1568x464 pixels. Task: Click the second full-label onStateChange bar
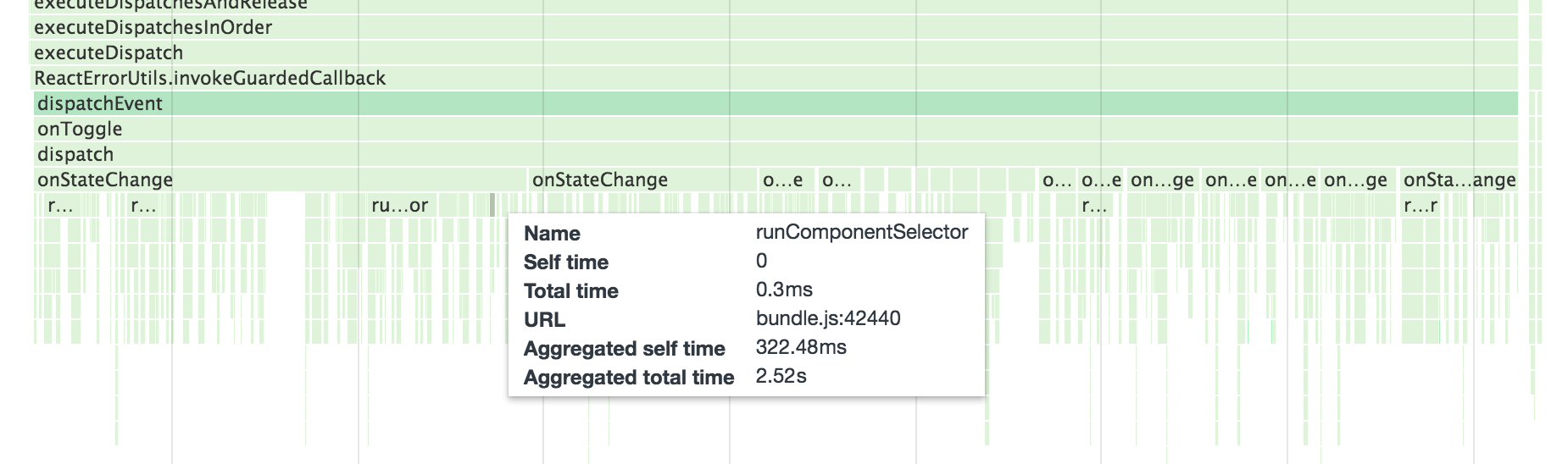tap(600, 180)
